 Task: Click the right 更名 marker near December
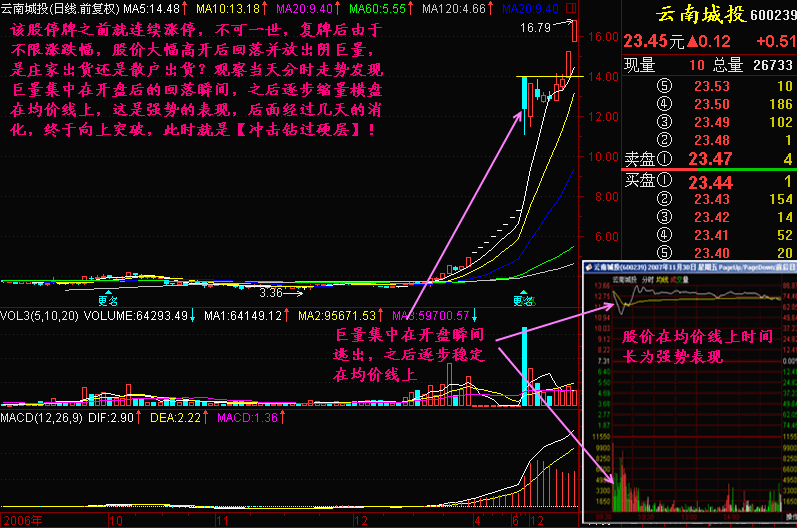click(x=523, y=299)
